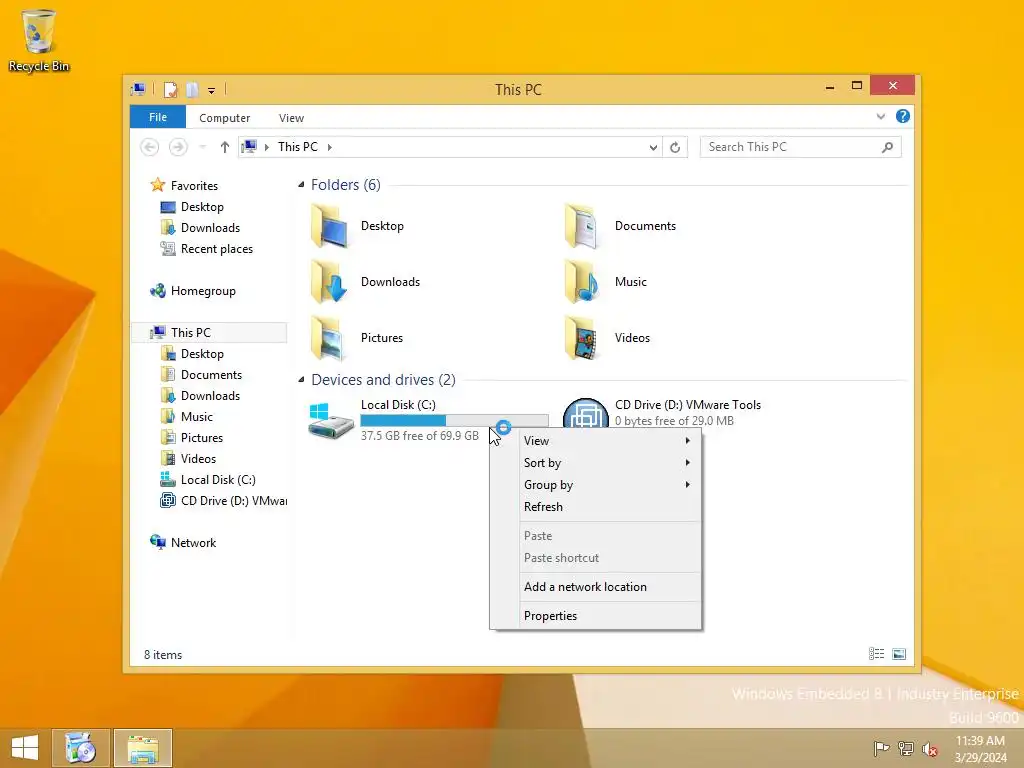The image size is (1024, 768).
Task: Open the Customize Quick Access Toolbar dropdown
Action: [x=212, y=91]
